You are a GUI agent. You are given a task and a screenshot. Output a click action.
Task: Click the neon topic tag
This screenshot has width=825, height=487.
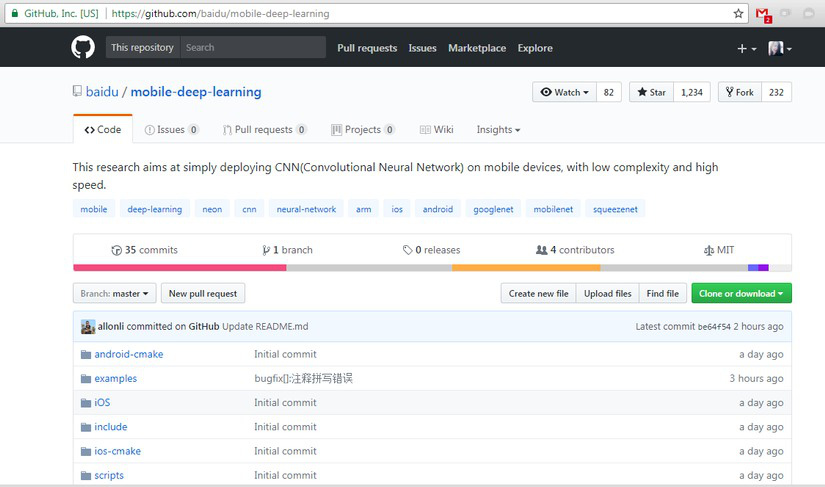click(212, 209)
